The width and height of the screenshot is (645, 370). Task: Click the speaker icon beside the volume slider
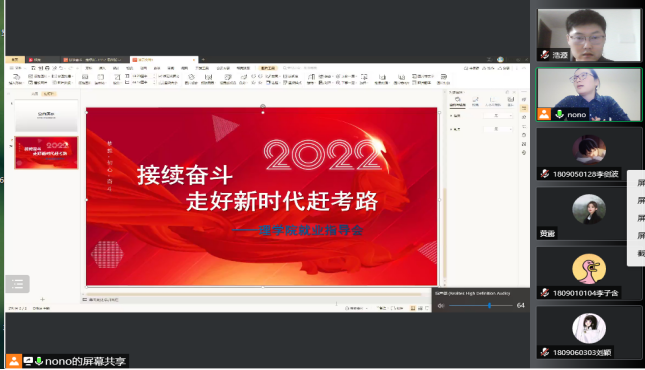[x=441, y=306]
